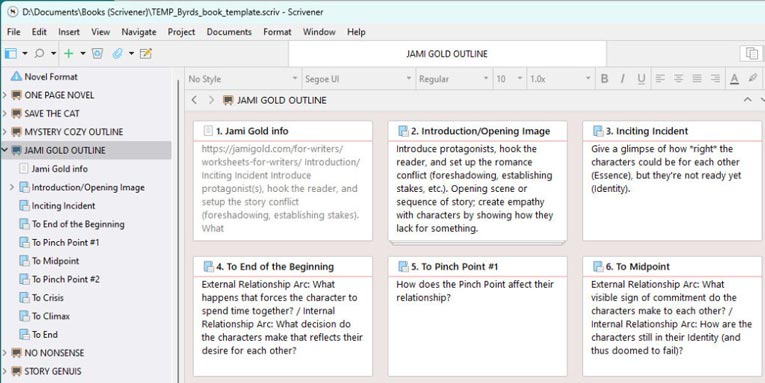Viewport: 765px width, 383px height.
Task: Open the No Style dropdown
Action: [243, 79]
